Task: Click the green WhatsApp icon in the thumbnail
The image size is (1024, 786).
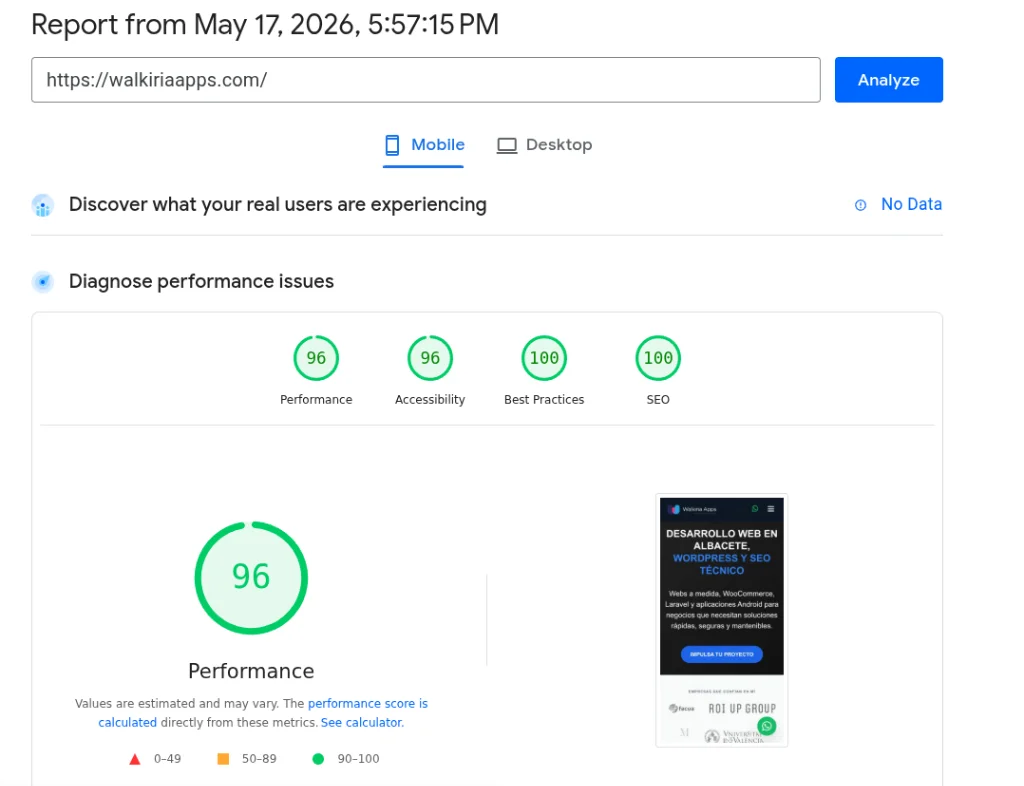Action: pyautogui.click(x=767, y=726)
